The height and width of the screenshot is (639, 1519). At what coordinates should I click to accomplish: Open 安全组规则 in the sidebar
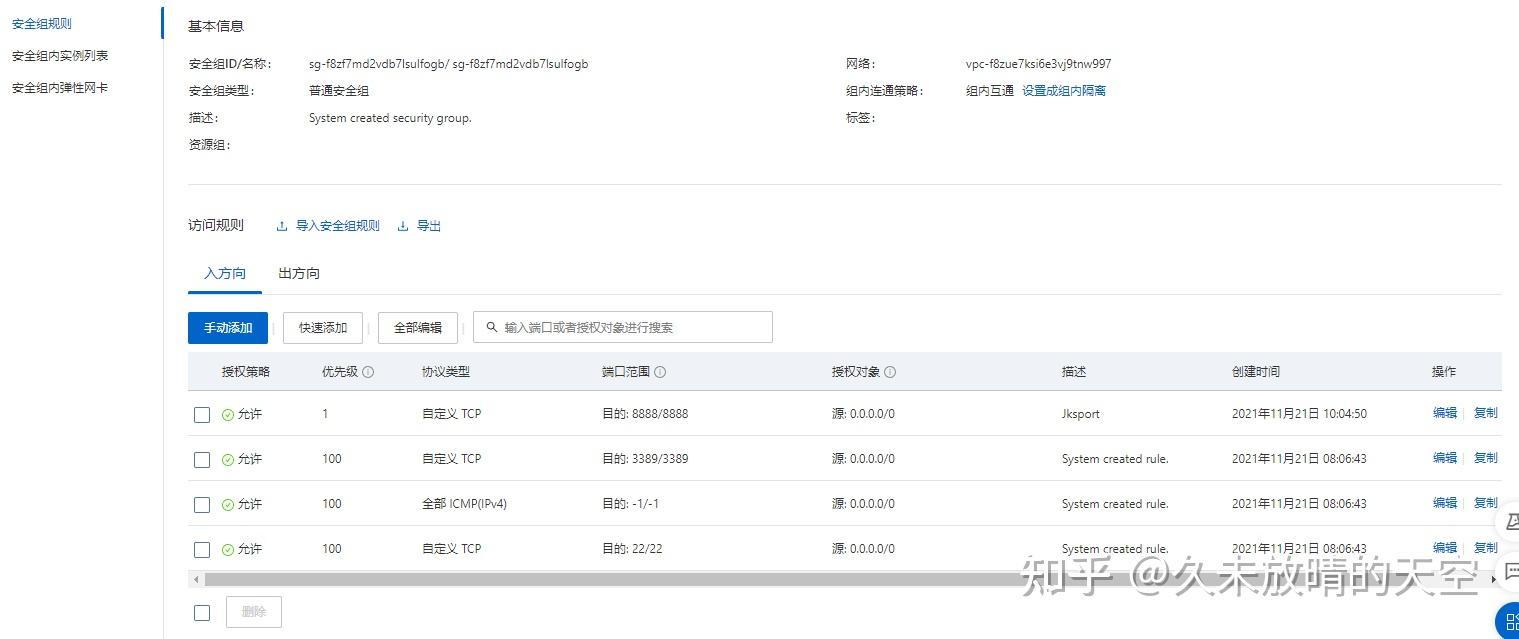(x=42, y=23)
